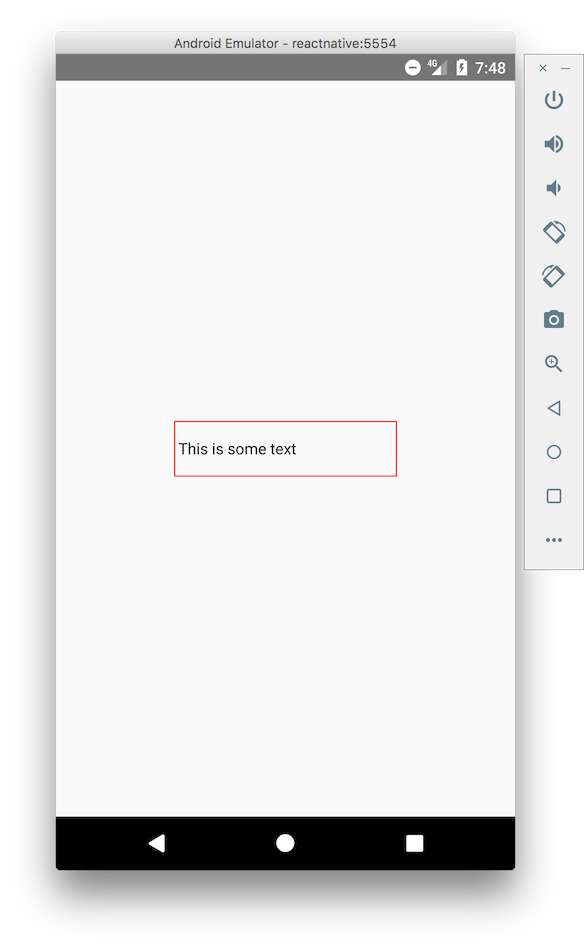Click the sidebar back triangle icon
This screenshot has height=950, width=584.
554,408
